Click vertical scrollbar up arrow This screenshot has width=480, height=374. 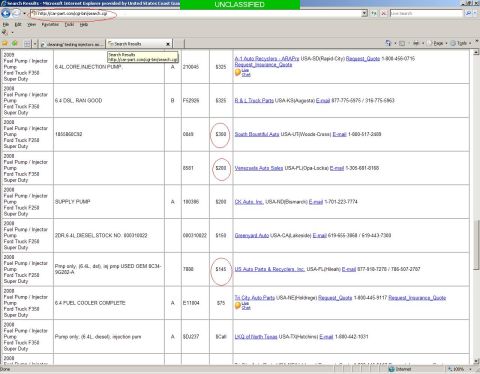(x=476, y=52)
